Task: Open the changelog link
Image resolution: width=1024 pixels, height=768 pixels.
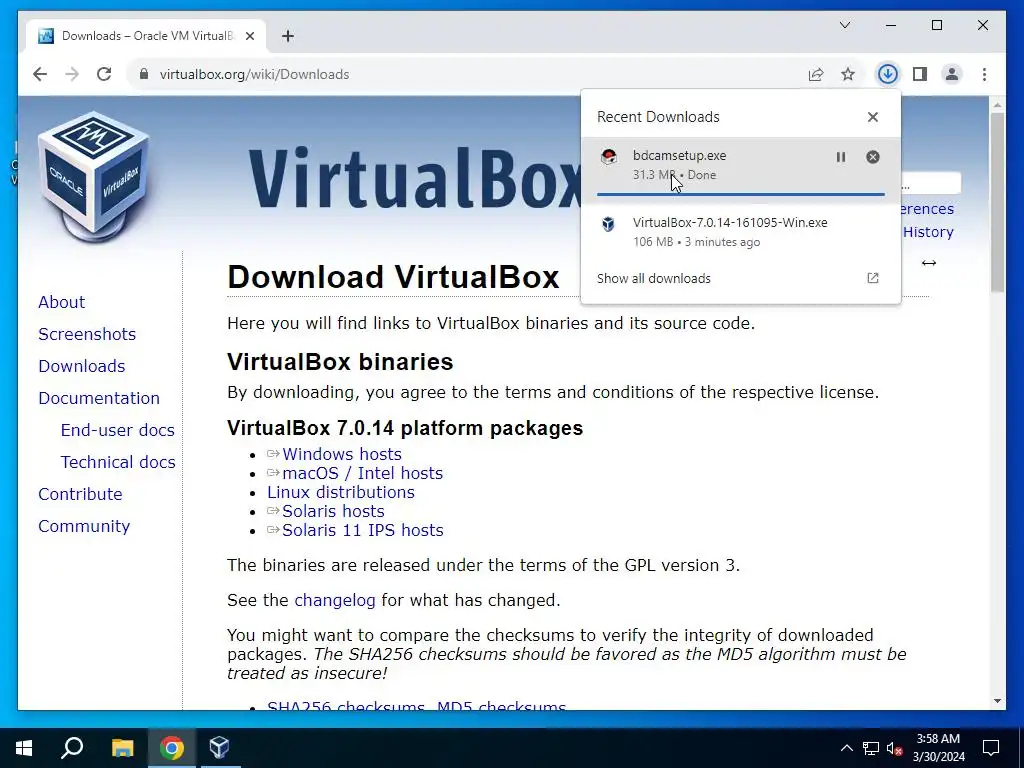Action: coord(335,600)
